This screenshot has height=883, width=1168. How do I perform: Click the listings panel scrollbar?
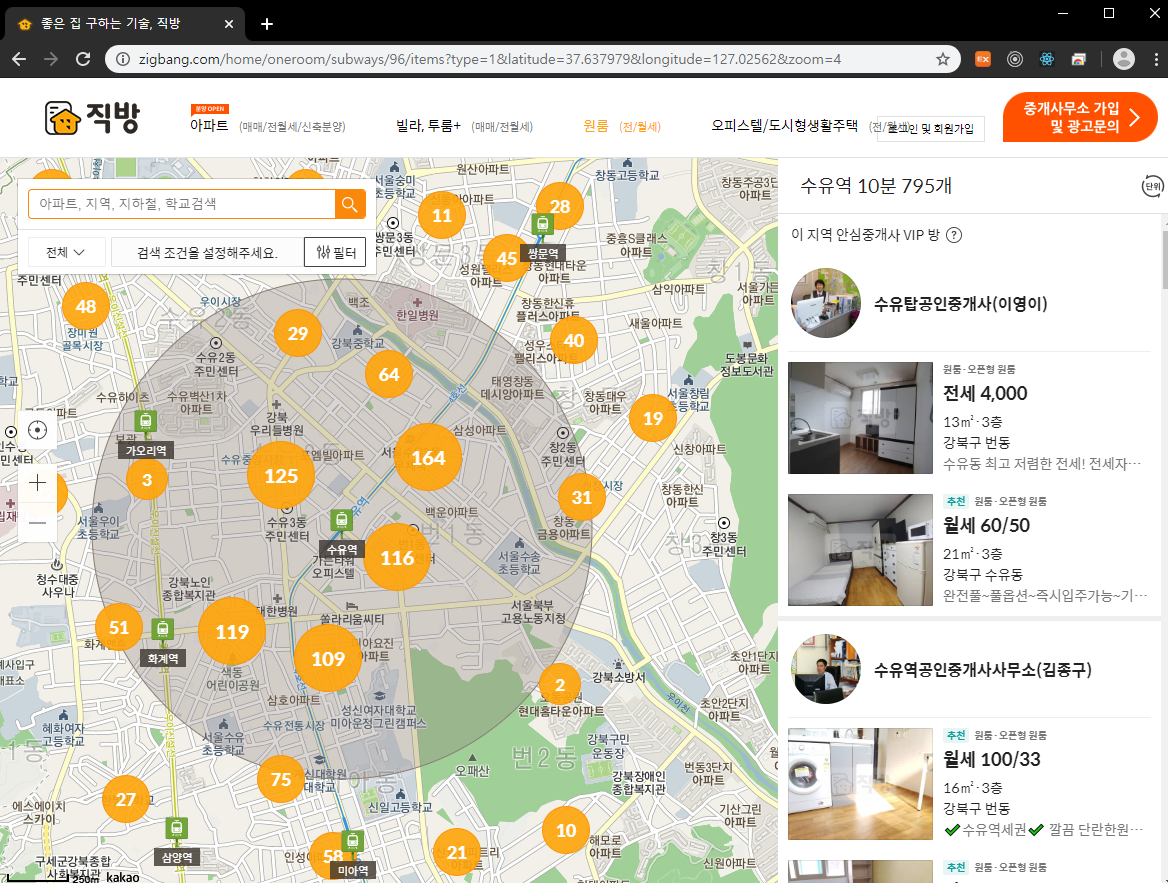point(1164,259)
